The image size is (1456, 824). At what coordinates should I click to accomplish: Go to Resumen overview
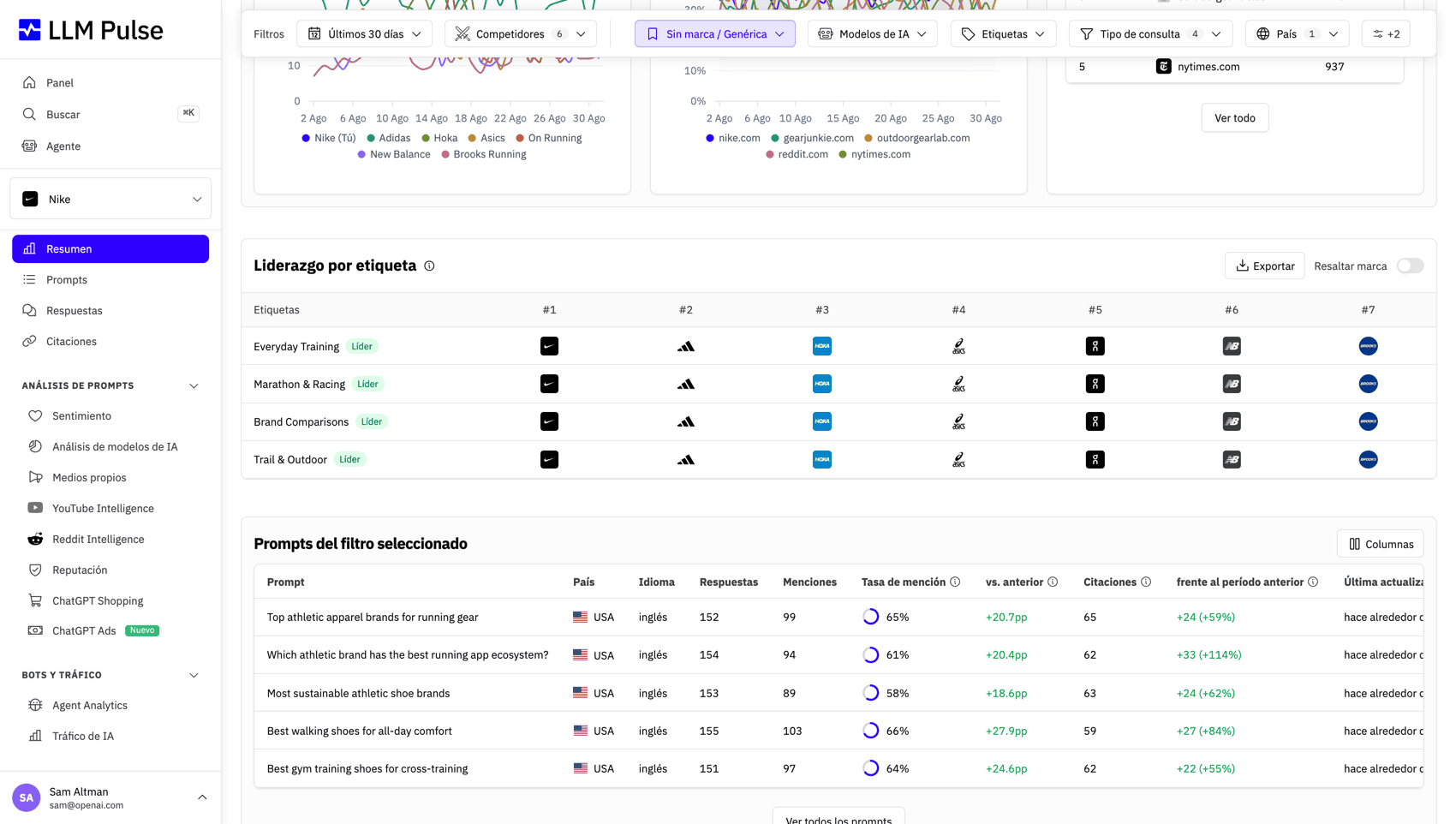(x=110, y=249)
